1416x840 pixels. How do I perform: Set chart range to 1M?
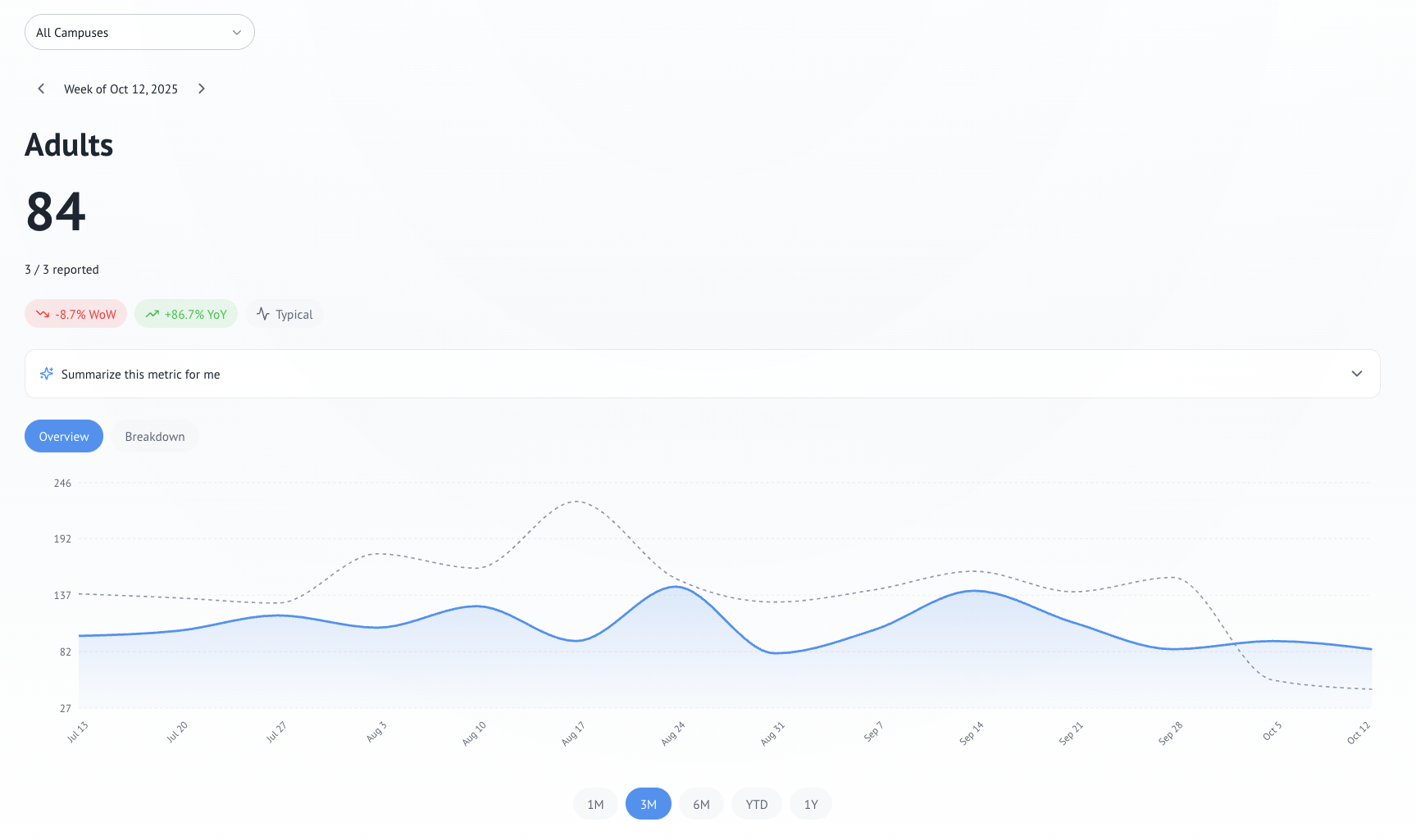tap(595, 804)
